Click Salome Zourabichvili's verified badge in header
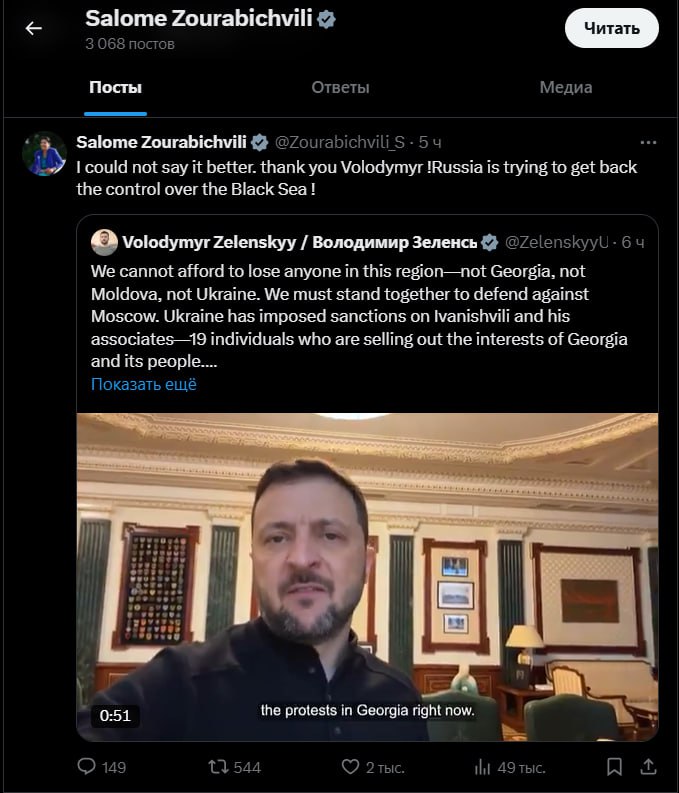Viewport: 679px width, 793px height. (x=327, y=20)
